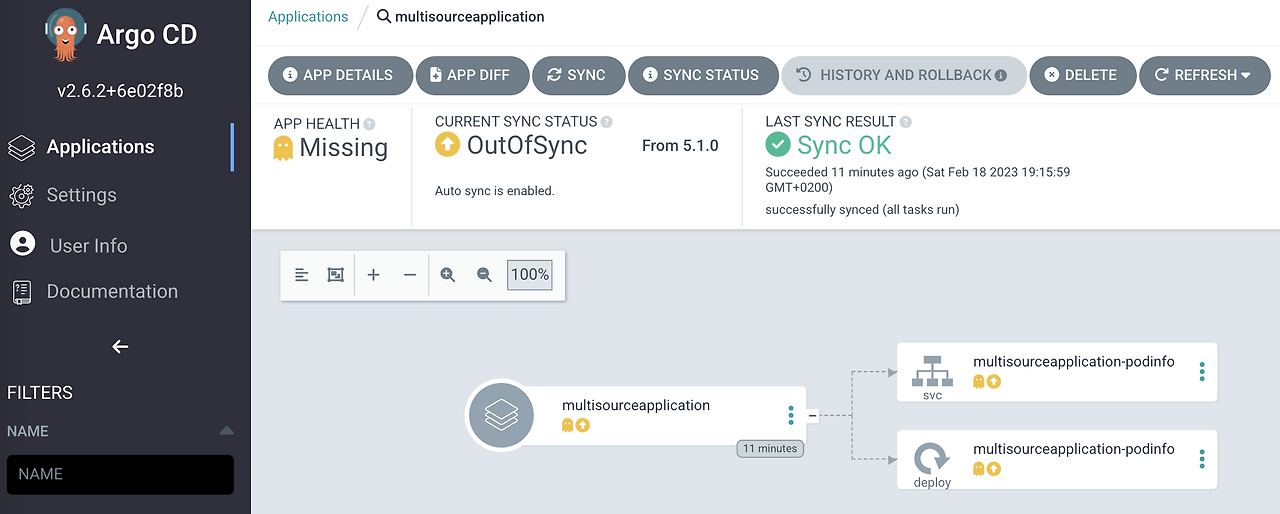Image resolution: width=1280 pixels, height=514 pixels.
Task: Focus the NAME filter input field
Action: tap(120, 474)
